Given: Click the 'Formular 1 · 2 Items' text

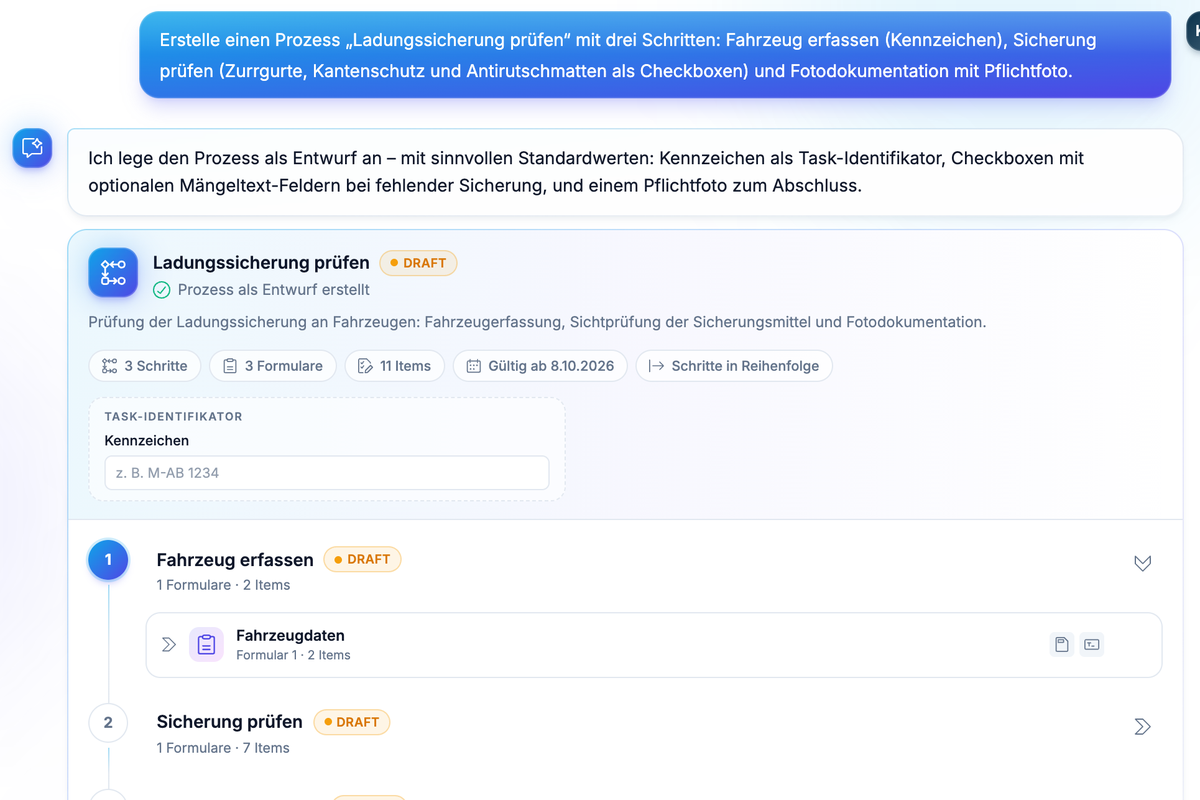Looking at the screenshot, I should pyautogui.click(x=293, y=655).
